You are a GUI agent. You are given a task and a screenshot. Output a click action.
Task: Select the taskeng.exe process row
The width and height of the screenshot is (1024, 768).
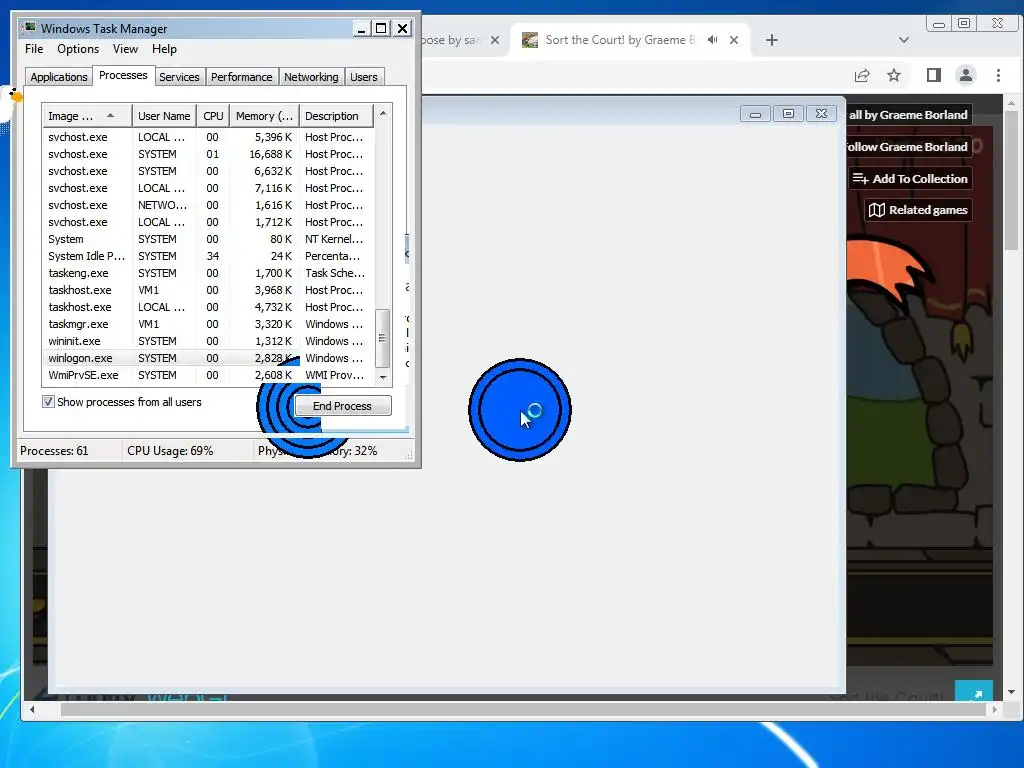(208, 273)
